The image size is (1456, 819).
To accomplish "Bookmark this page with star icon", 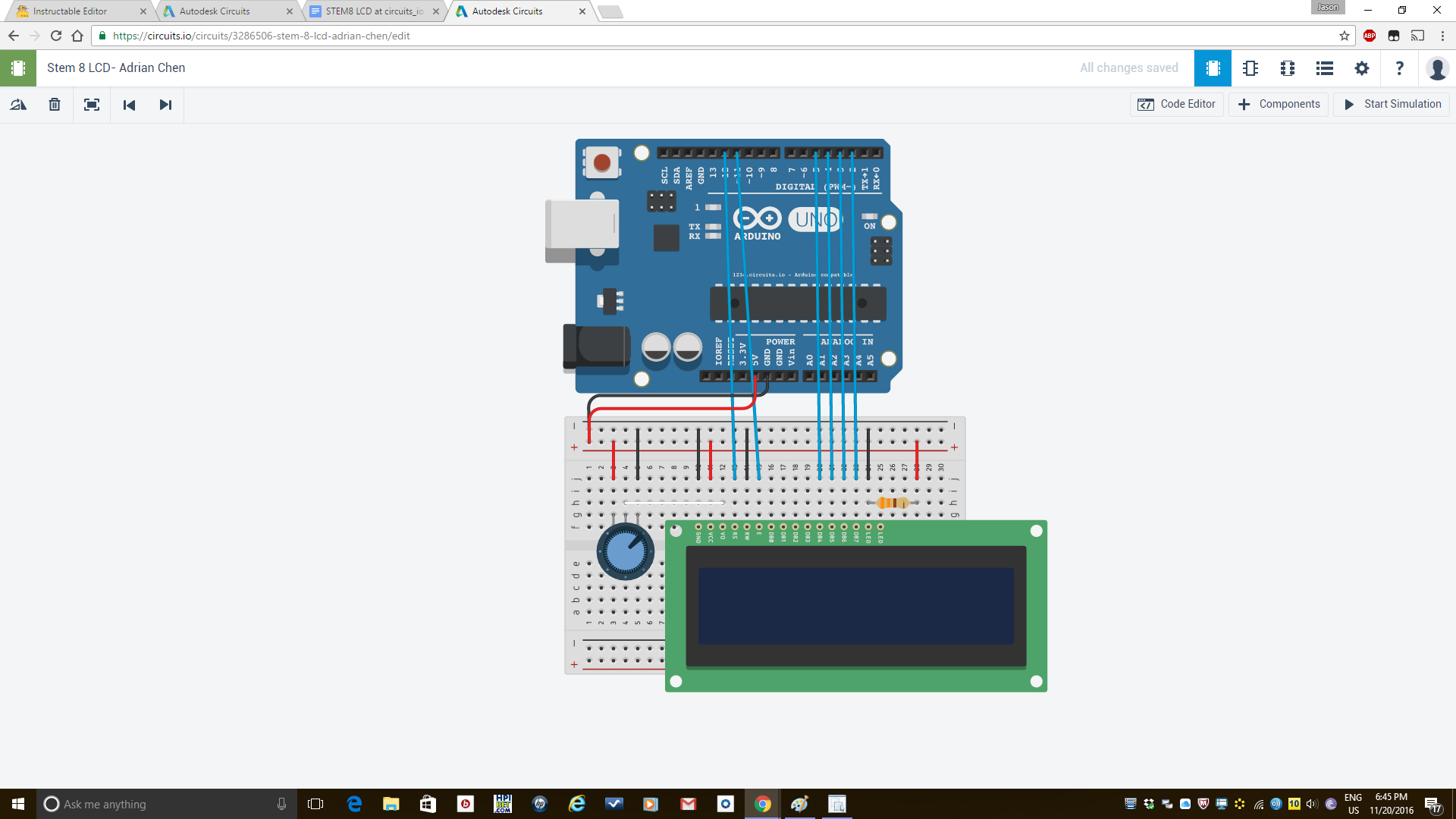I will (1345, 36).
